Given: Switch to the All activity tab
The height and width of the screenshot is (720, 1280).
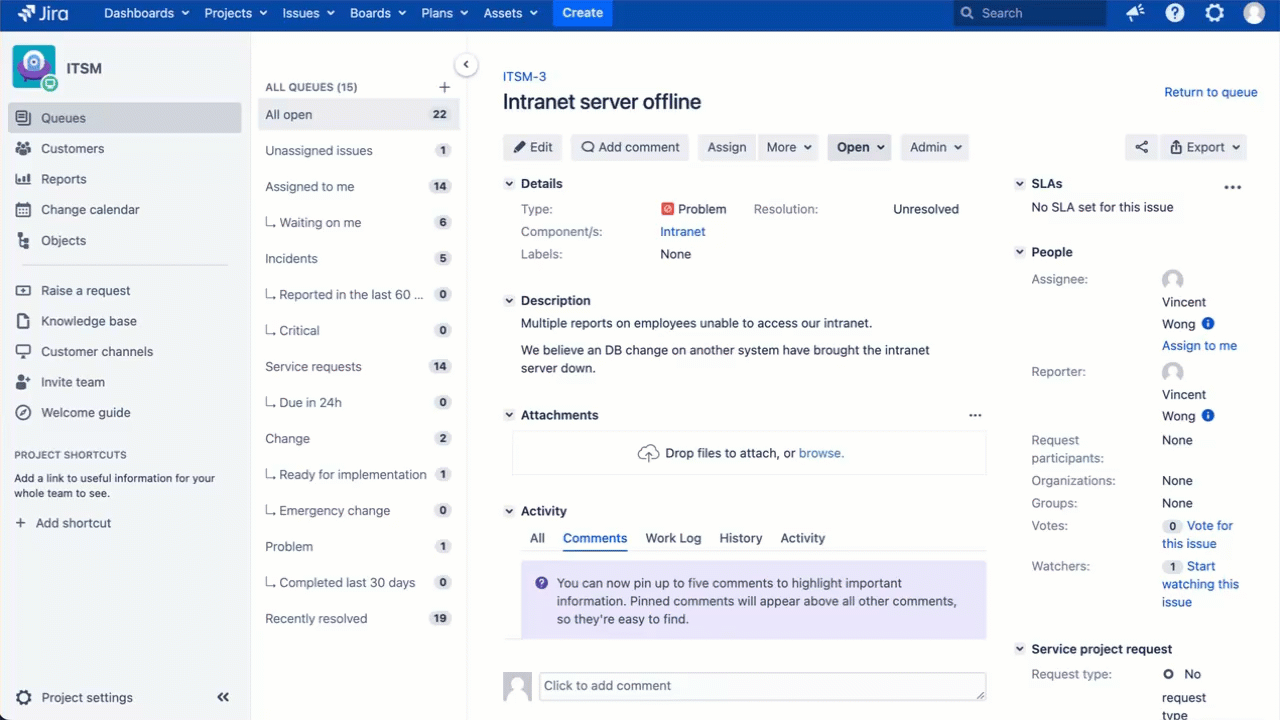Looking at the screenshot, I should point(537,538).
